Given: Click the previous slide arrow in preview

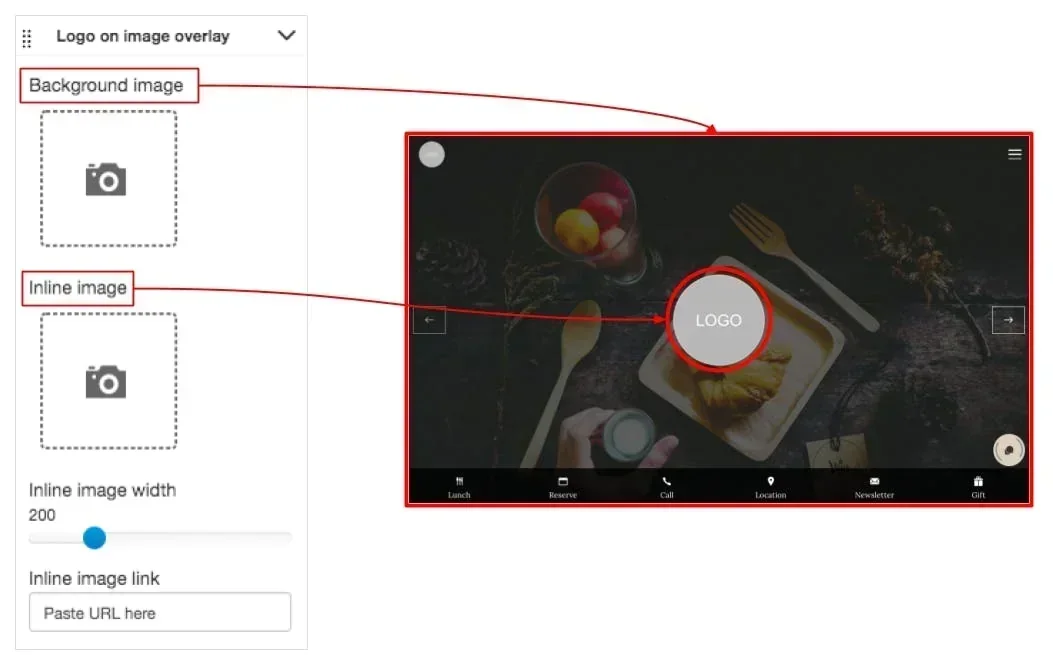Looking at the screenshot, I should (430, 320).
